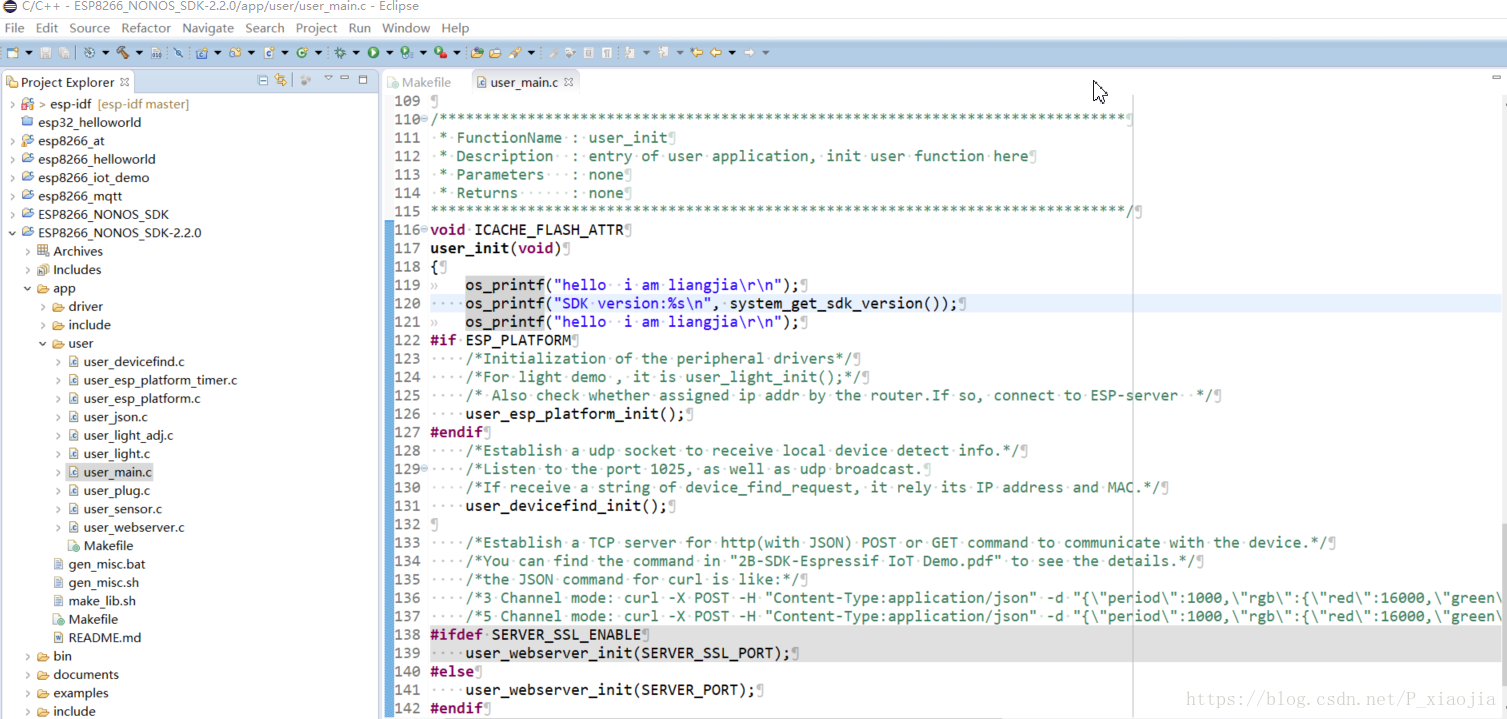Collapse the app folder
This screenshot has width=1507, height=719.
click(x=27, y=288)
